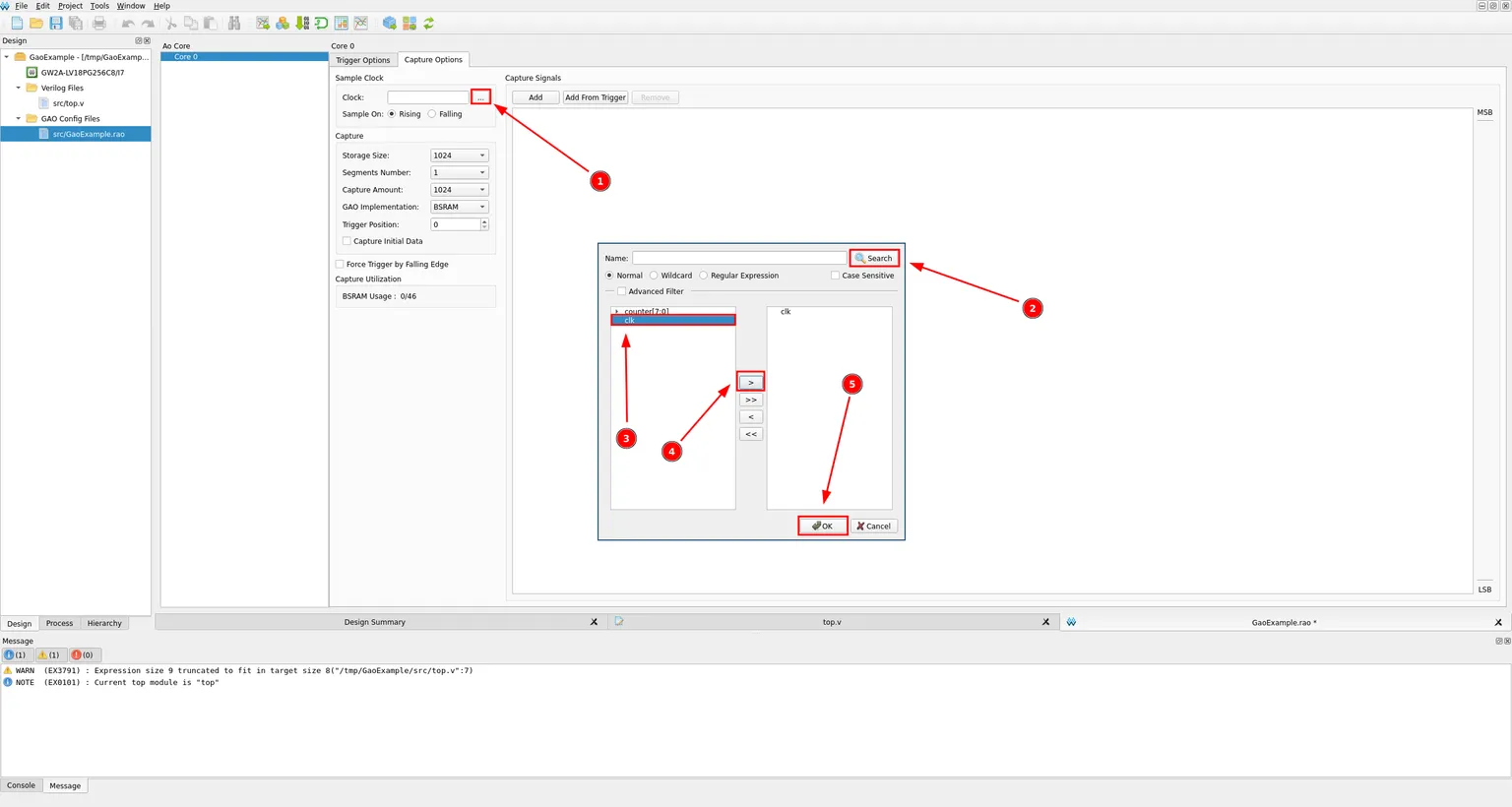Click the New file toolbar icon
The height and width of the screenshot is (807, 1512).
pos(17,23)
